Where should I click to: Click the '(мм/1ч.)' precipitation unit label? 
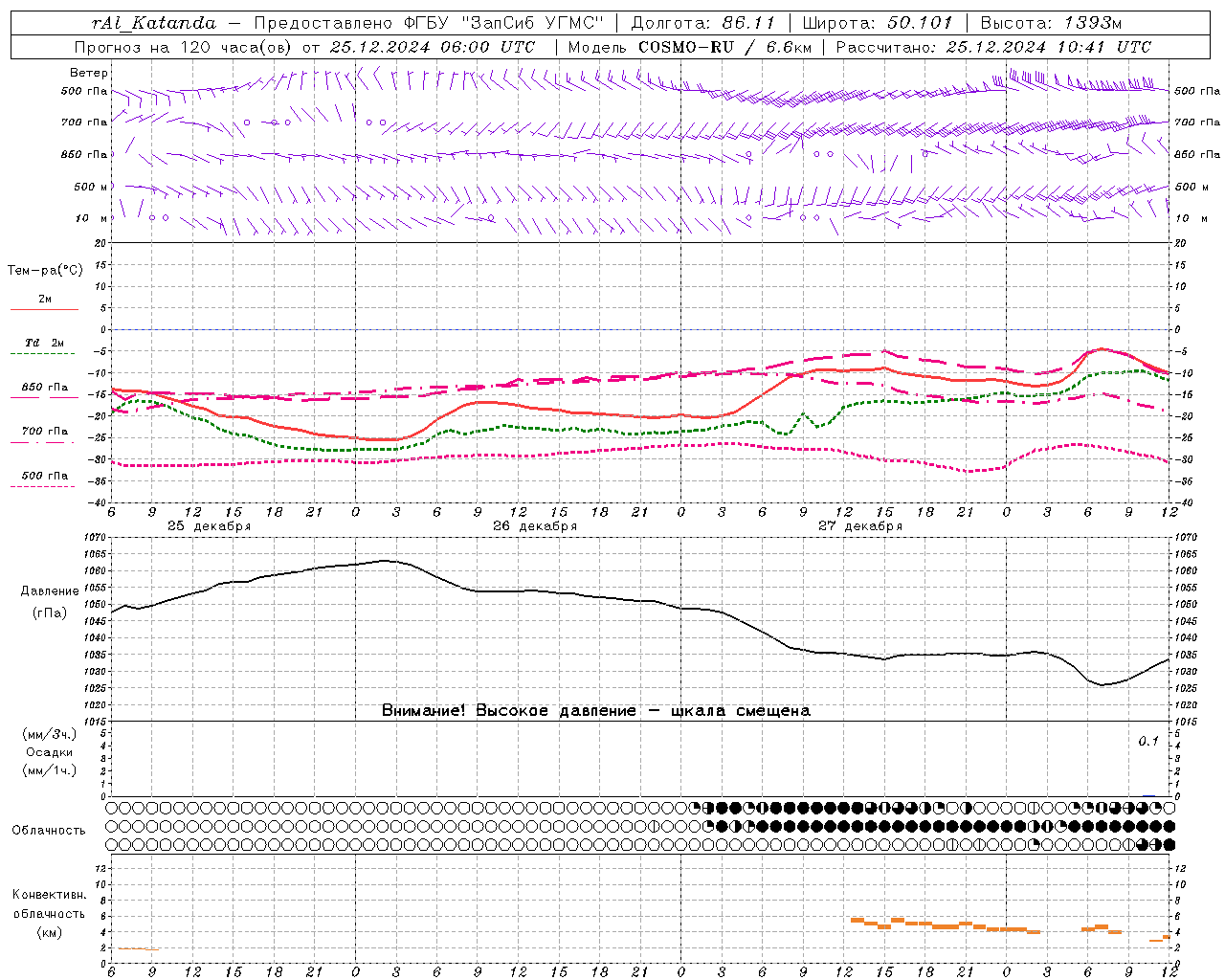(50, 770)
